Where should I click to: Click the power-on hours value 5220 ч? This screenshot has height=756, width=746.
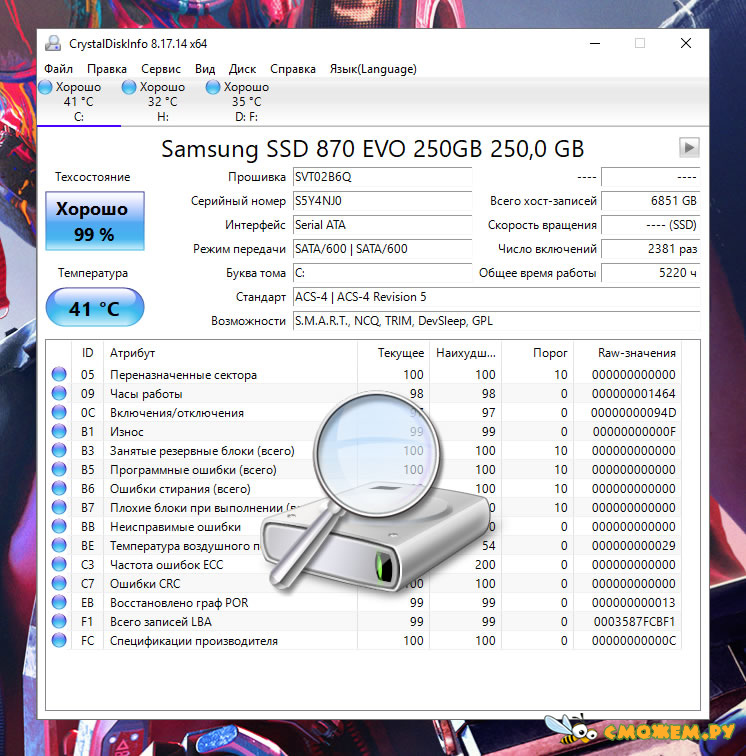pyautogui.click(x=651, y=273)
